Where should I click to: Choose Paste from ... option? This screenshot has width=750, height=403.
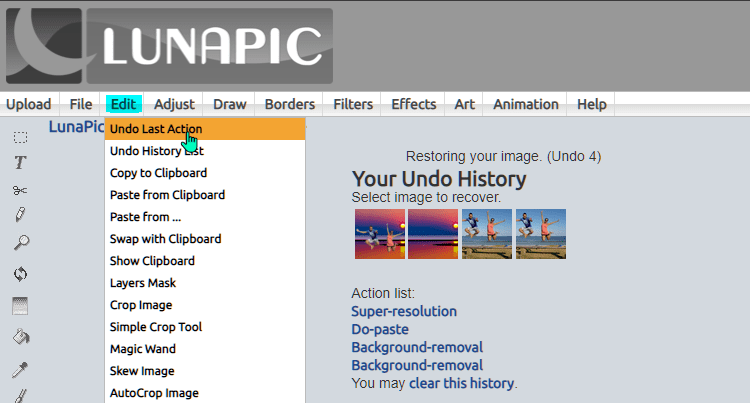pos(205,217)
